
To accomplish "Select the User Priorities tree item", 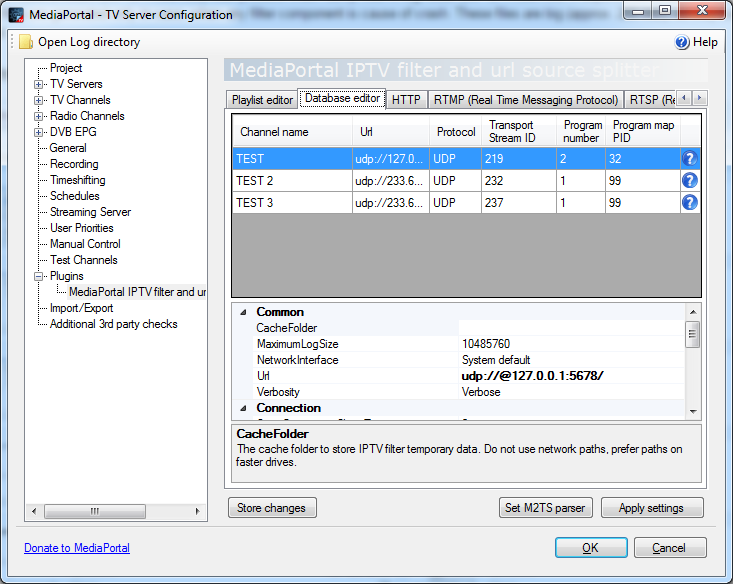I will 82,228.
